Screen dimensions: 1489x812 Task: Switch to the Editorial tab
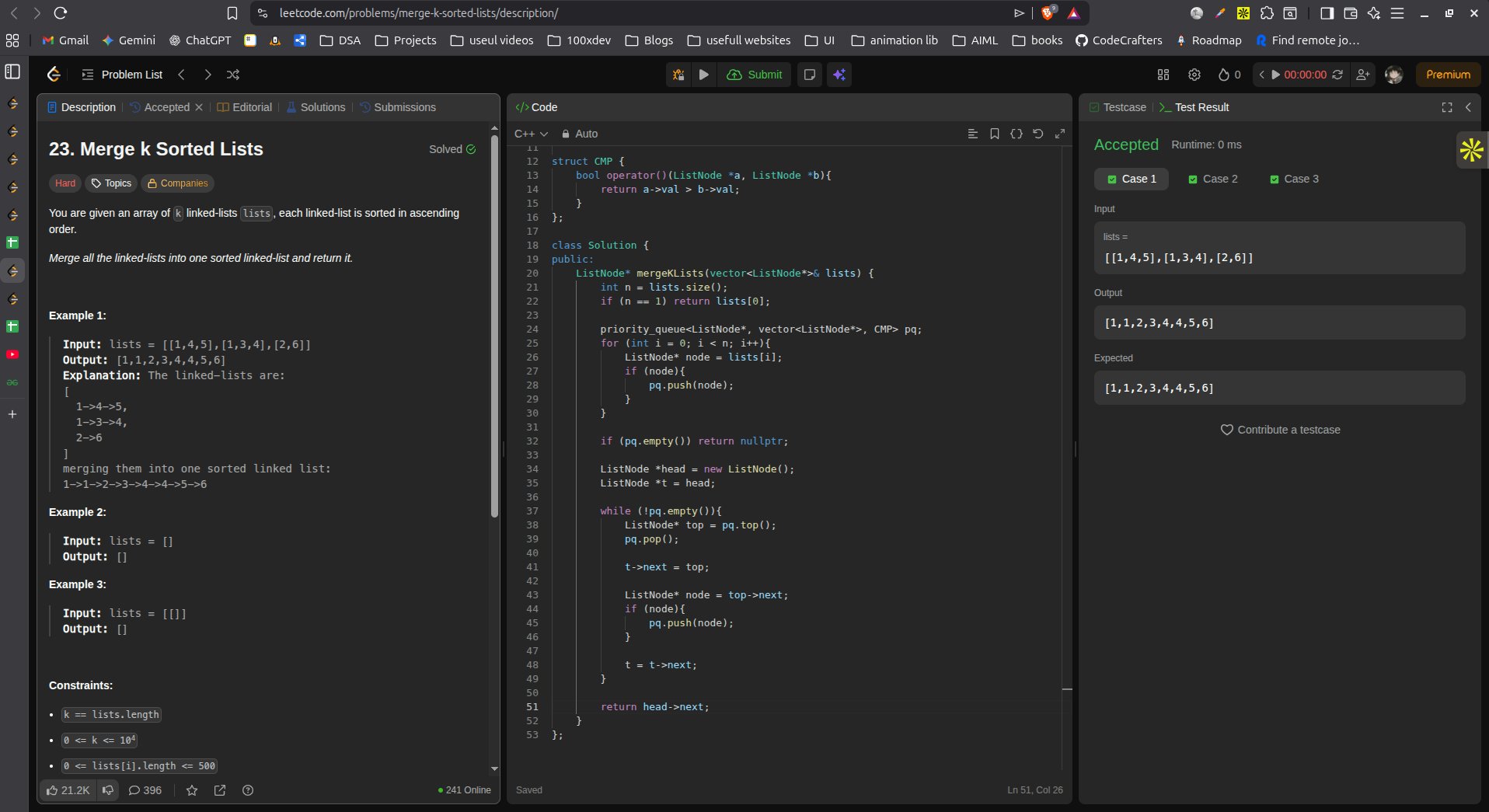pos(245,107)
